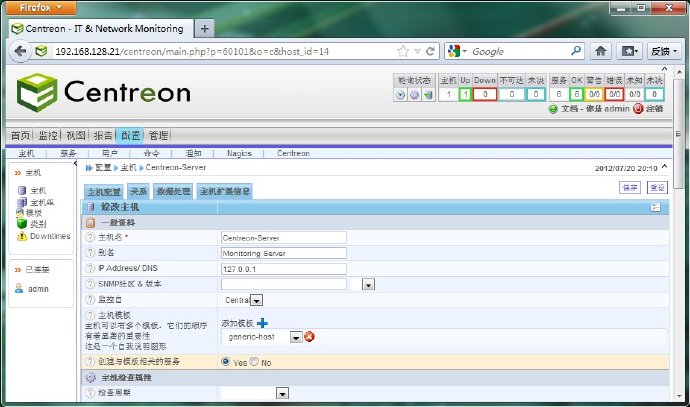Click the host Down count box

485,94
